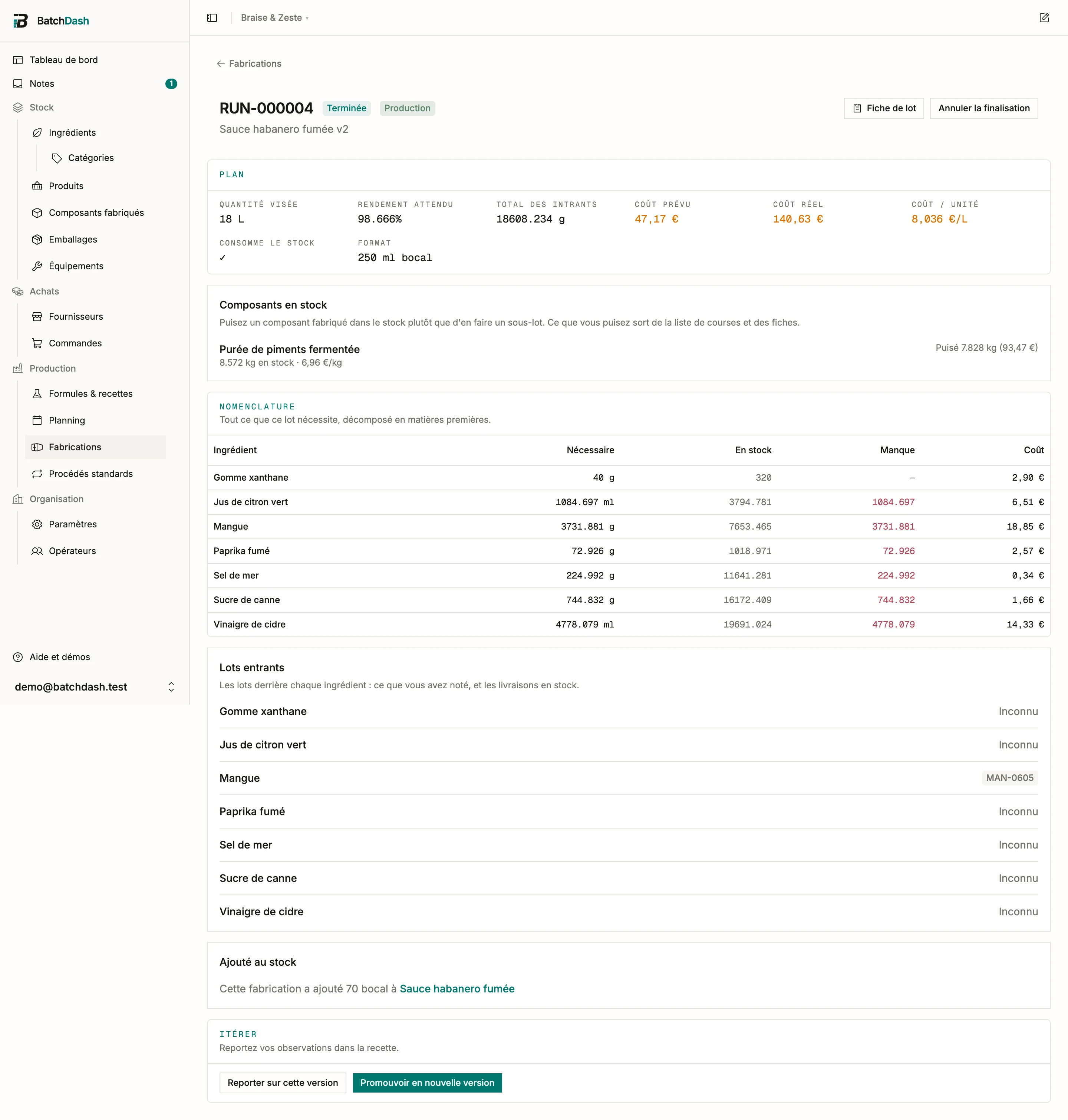Open Notes with unread badge
The image size is (1068, 1120).
(x=95, y=84)
